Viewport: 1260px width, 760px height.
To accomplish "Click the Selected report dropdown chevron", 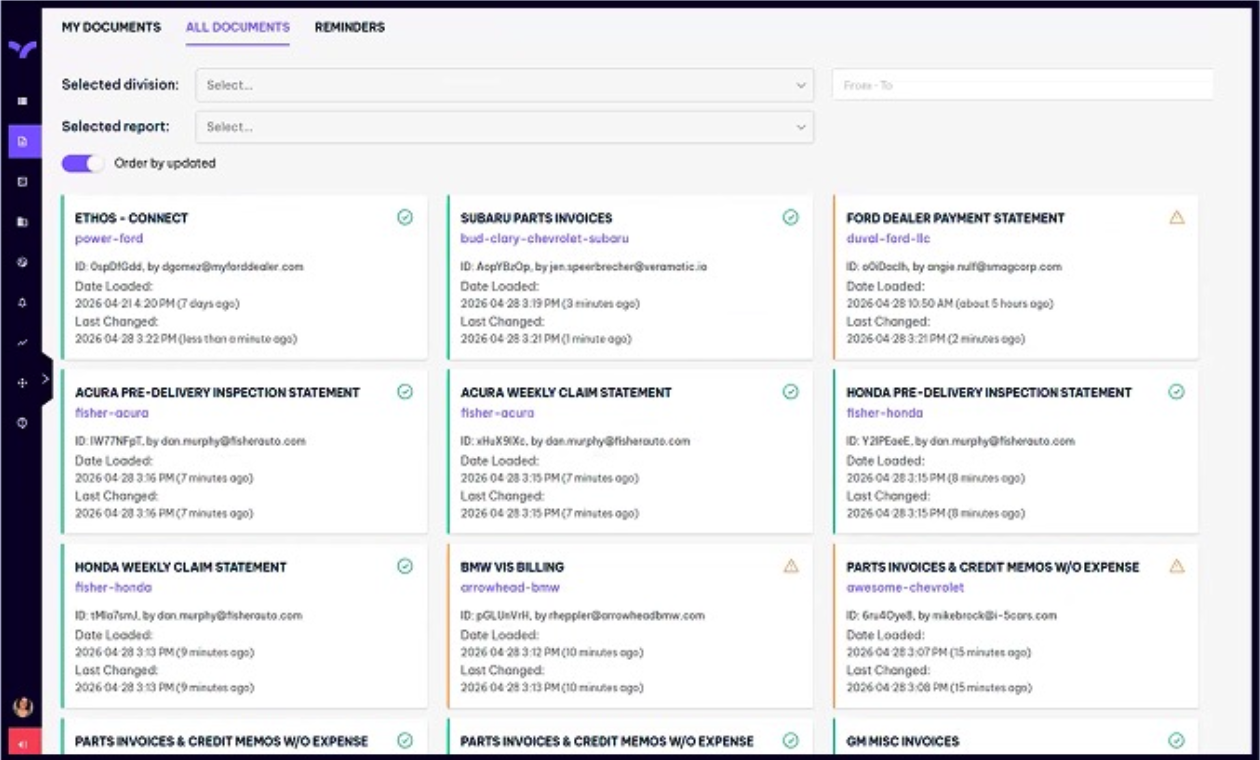I will pyautogui.click(x=801, y=127).
